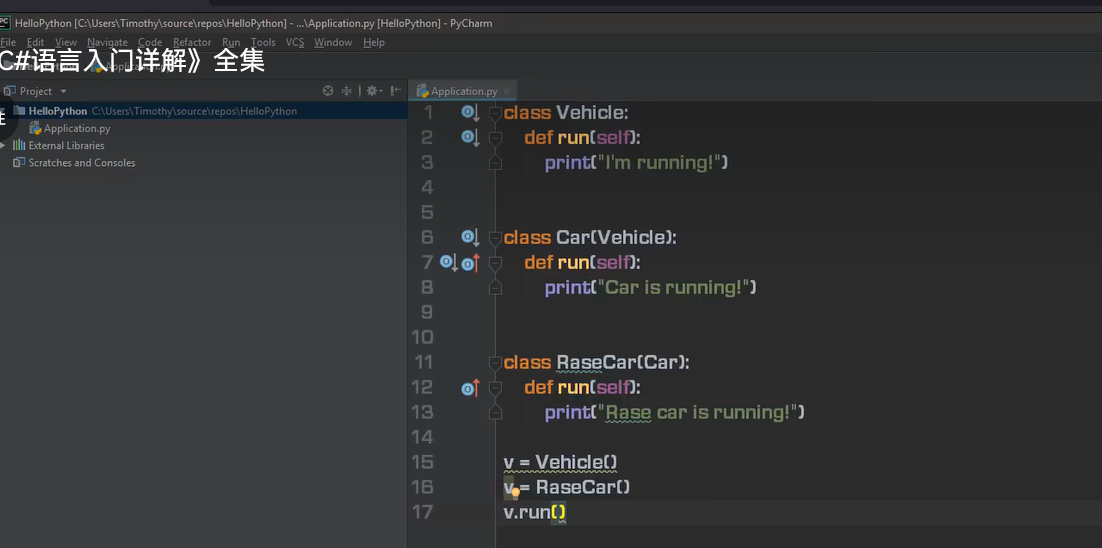Open the Tools menu
This screenshot has width=1102, height=548.
[x=263, y=42]
